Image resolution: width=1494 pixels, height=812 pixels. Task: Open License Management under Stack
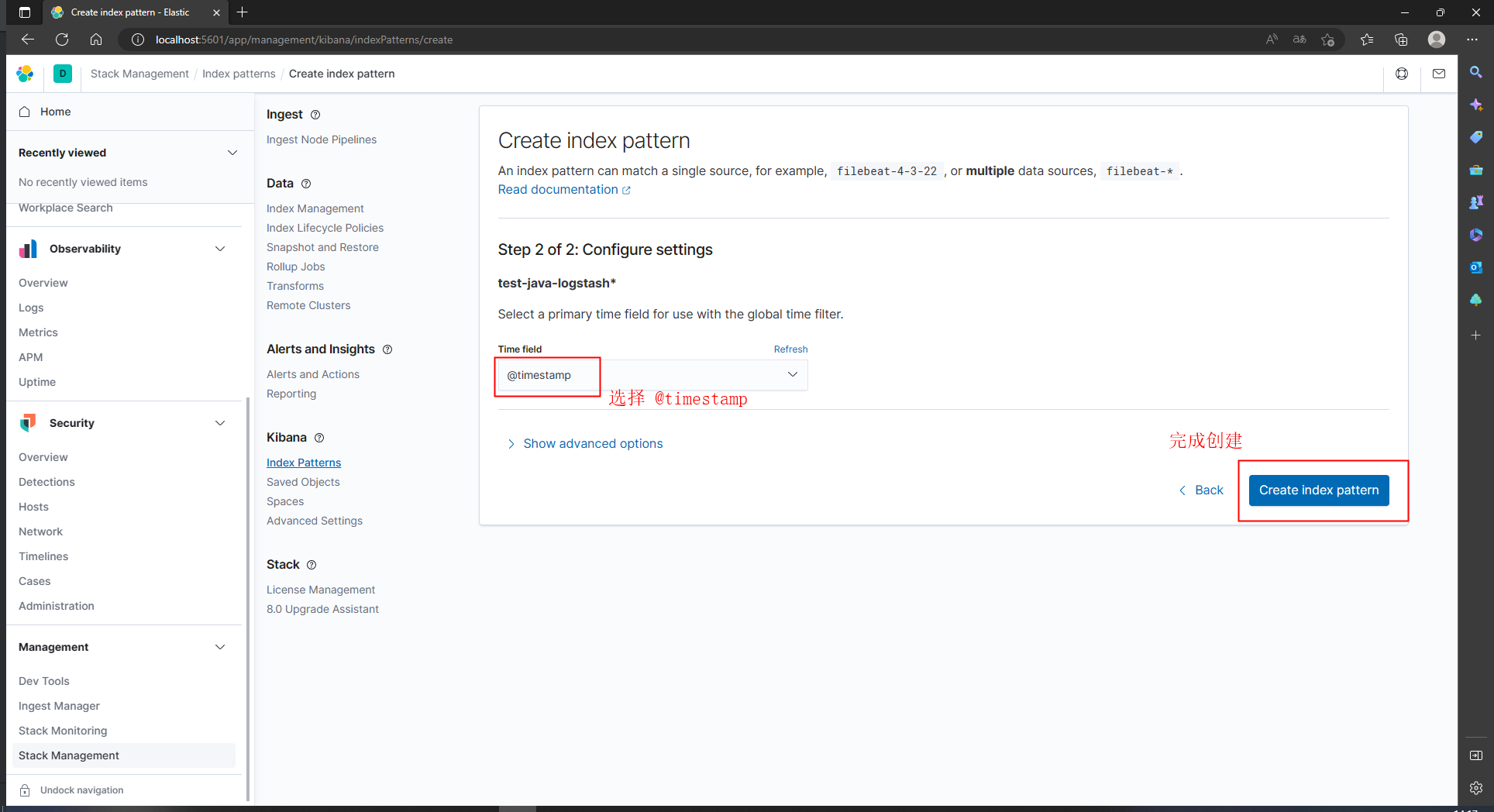click(321, 590)
